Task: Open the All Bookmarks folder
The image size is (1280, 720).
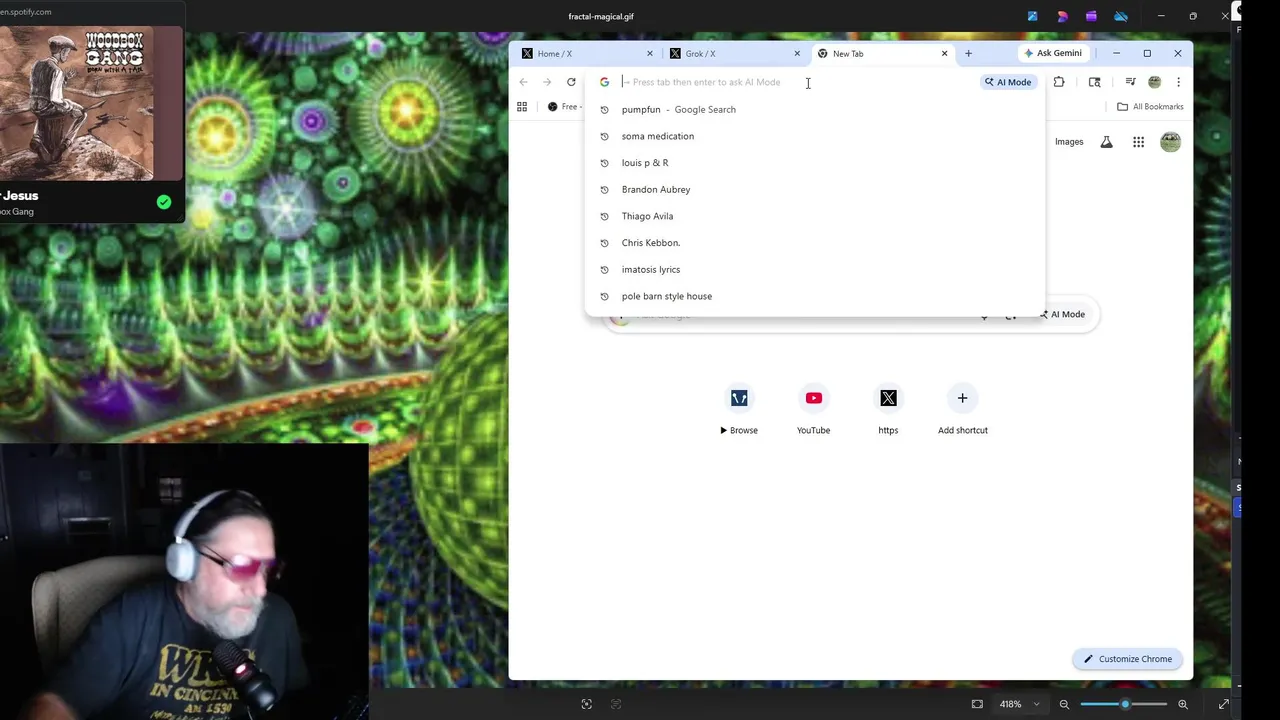Action: point(1150,107)
